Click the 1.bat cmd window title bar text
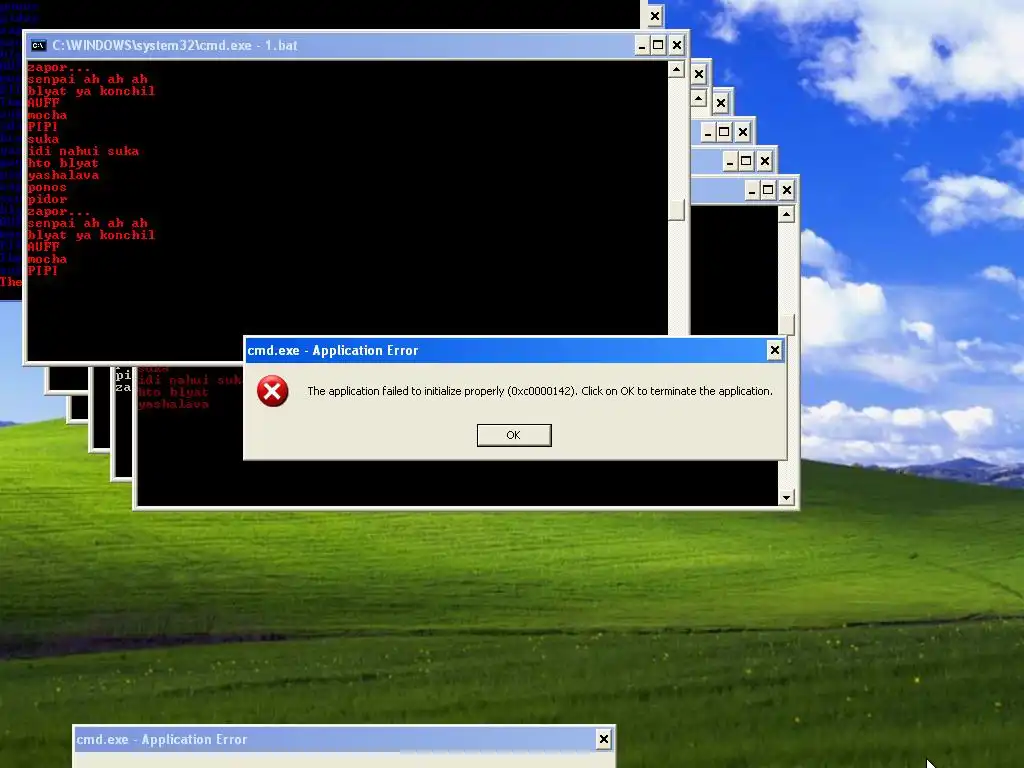 tap(175, 45)
